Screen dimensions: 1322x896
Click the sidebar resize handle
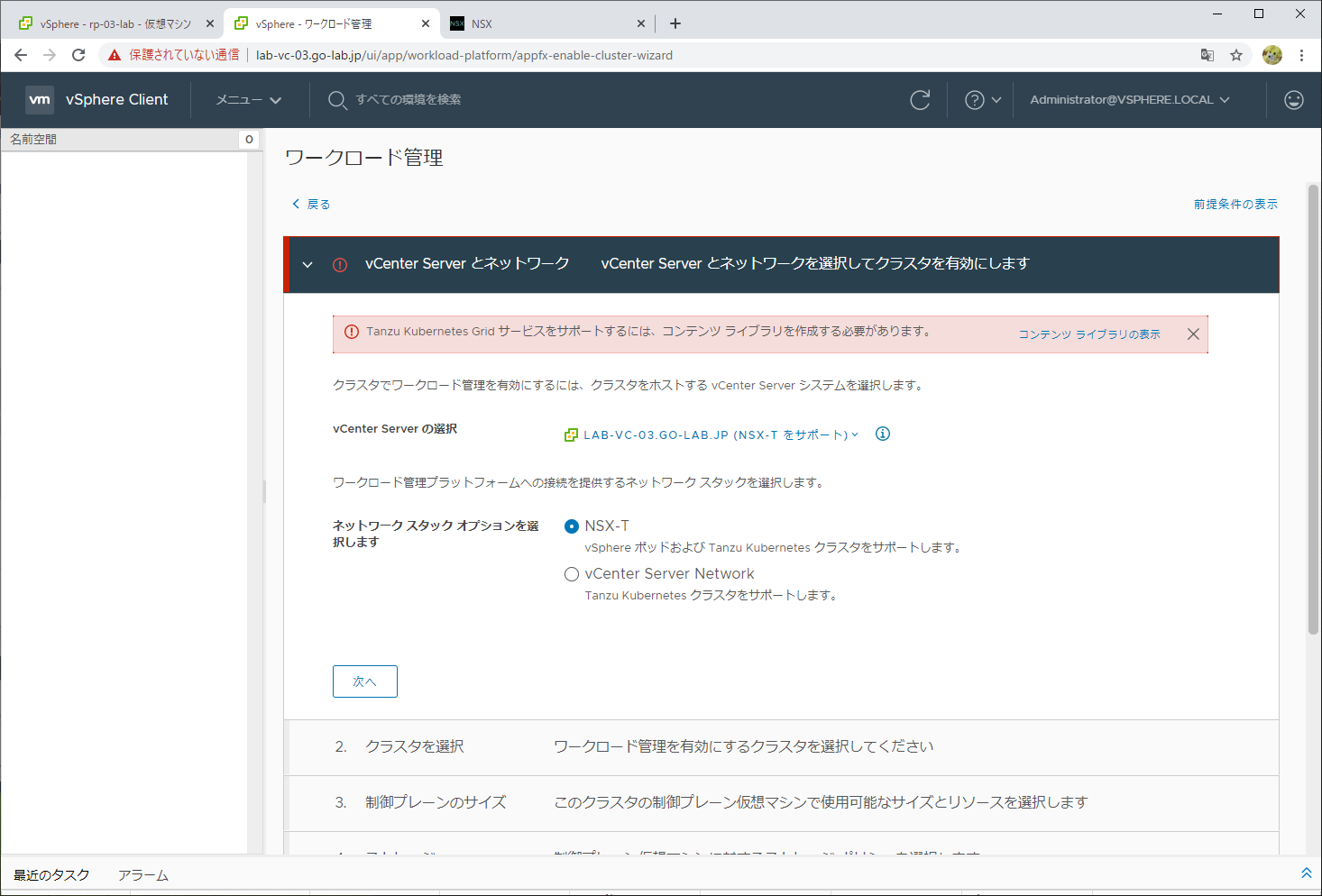pos(264,491)
